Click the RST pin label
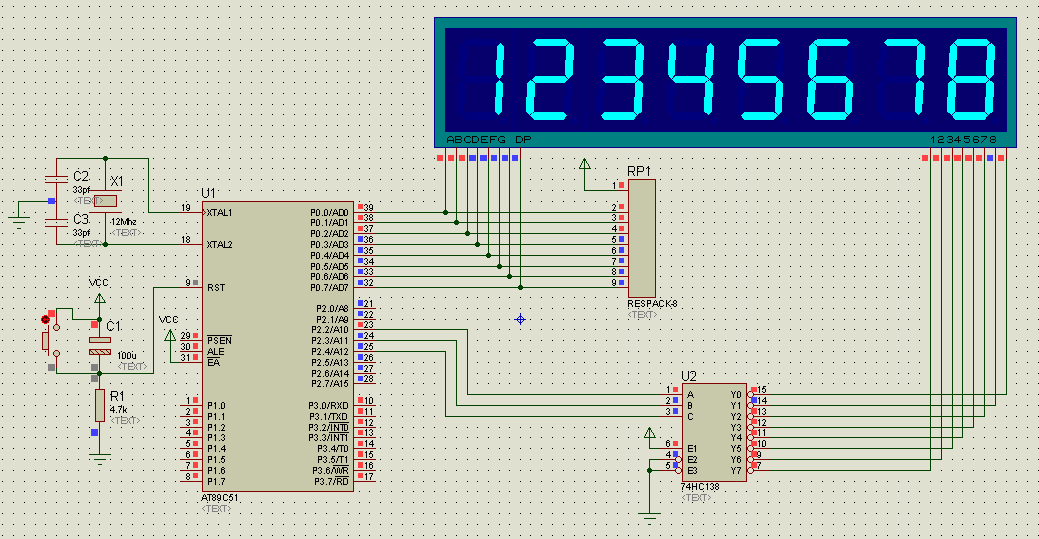 pyautogui.click(x=216, y=288)
